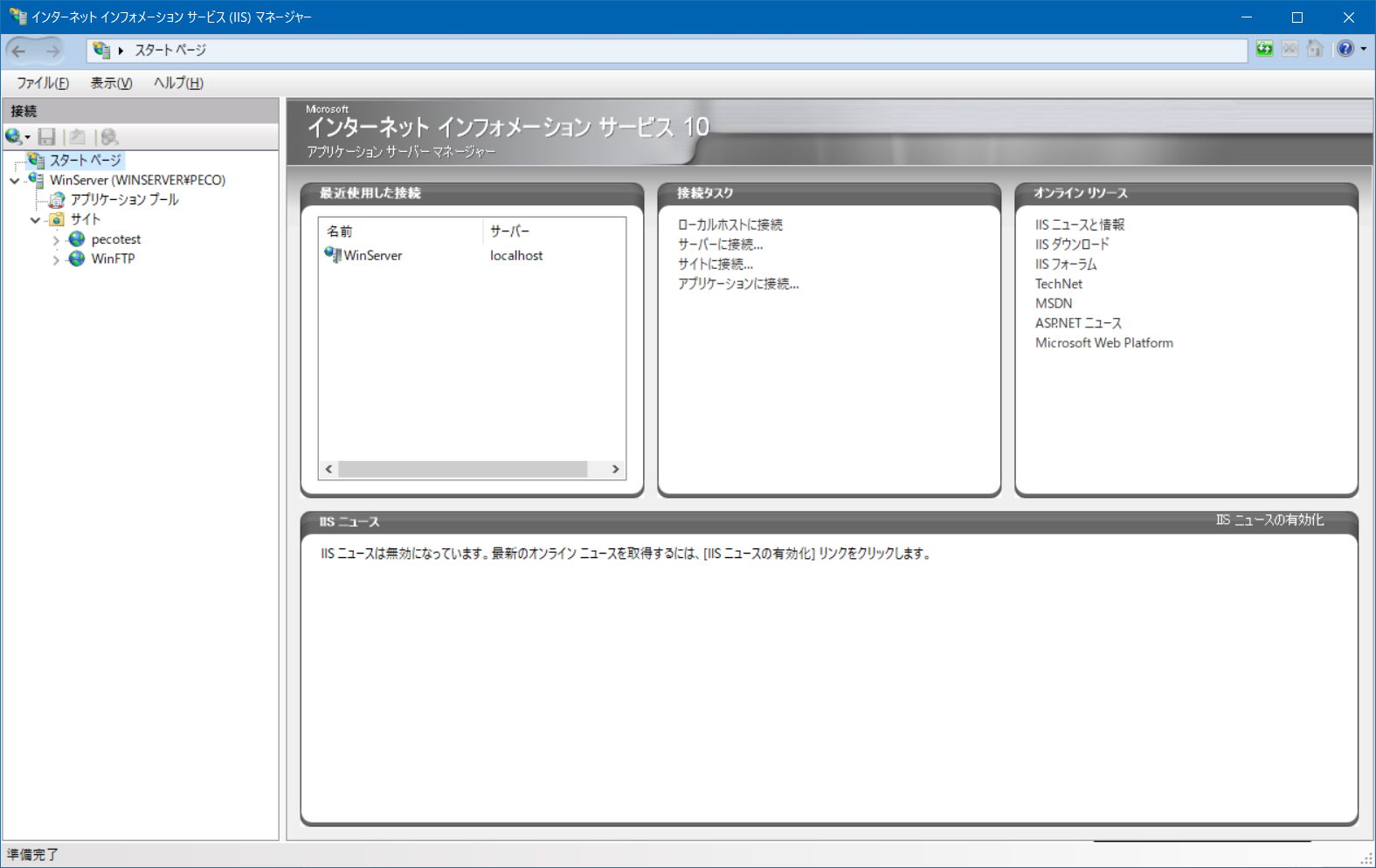
Task: Open IIS ニュースと情報 link
Action: [1080, 224]
